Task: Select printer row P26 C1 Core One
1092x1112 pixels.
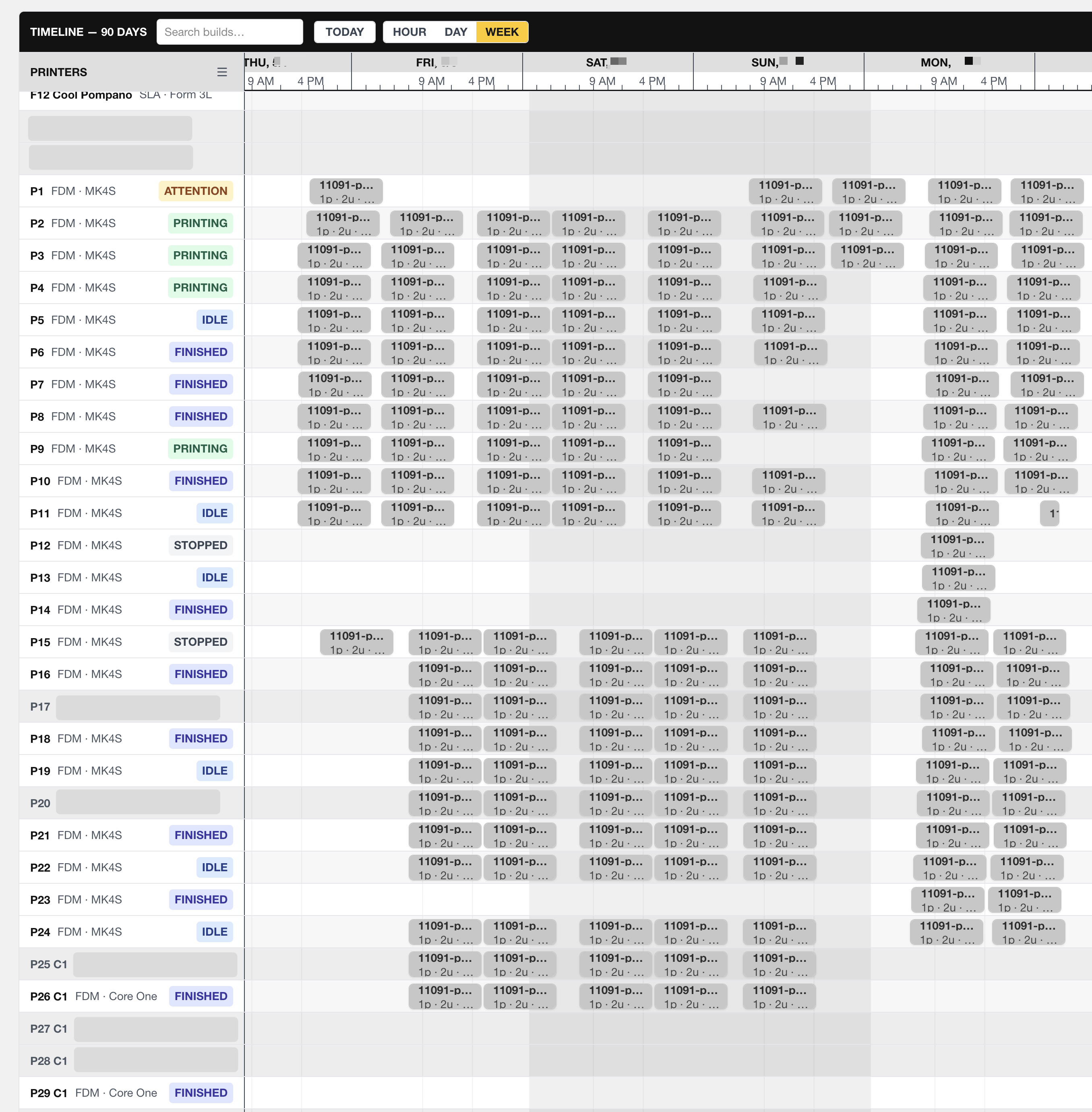Action: 131,996
